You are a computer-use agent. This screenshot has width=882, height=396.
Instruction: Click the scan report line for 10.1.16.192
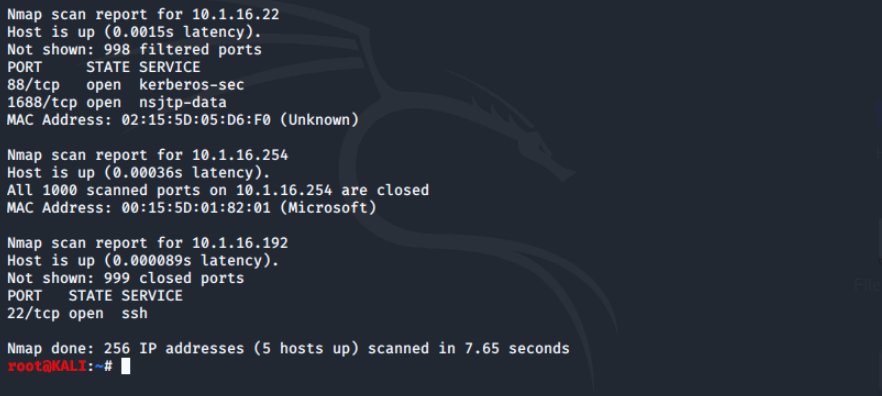[147, 243]
